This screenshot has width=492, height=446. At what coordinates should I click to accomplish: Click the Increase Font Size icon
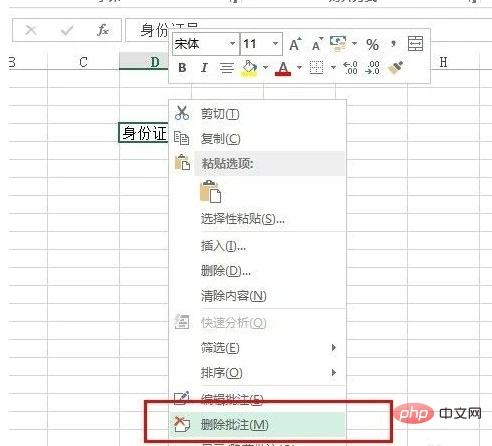point(295,44)
